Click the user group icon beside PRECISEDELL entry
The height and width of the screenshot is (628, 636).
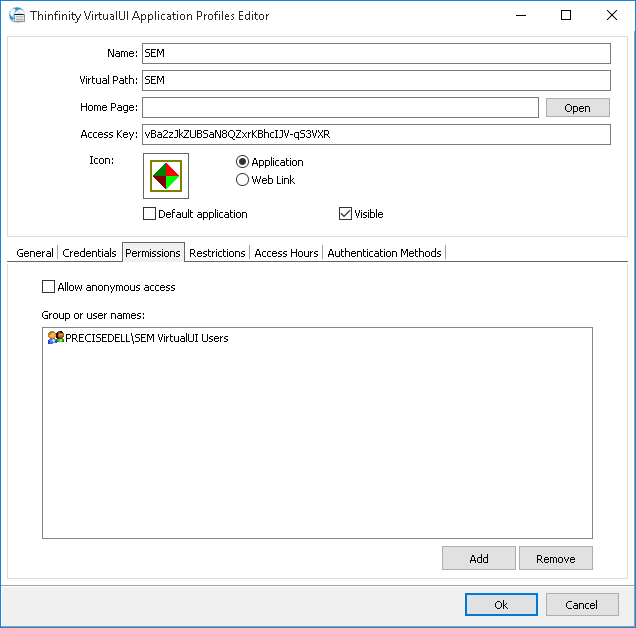[x=55, y=338]
